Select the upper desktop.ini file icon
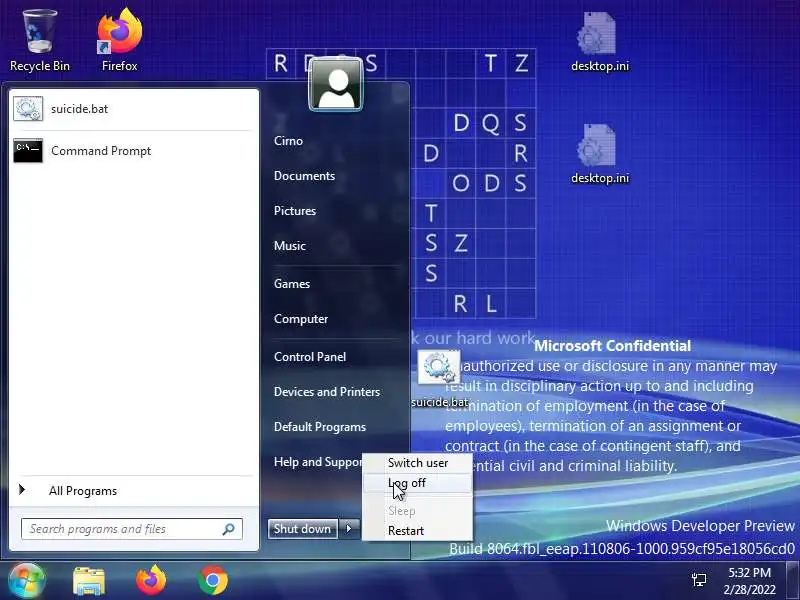Viewport: 800px width, 600px height. point(599,42)
